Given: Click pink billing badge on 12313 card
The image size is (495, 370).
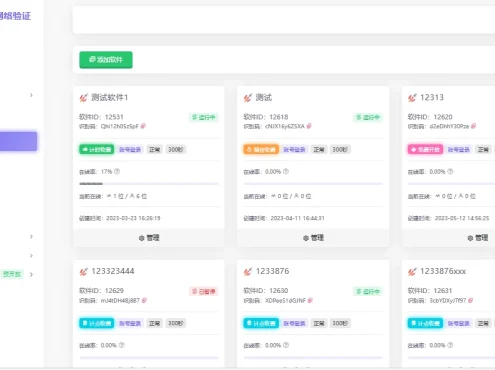Looking at the screenshot, I should (x=425, y=149).
